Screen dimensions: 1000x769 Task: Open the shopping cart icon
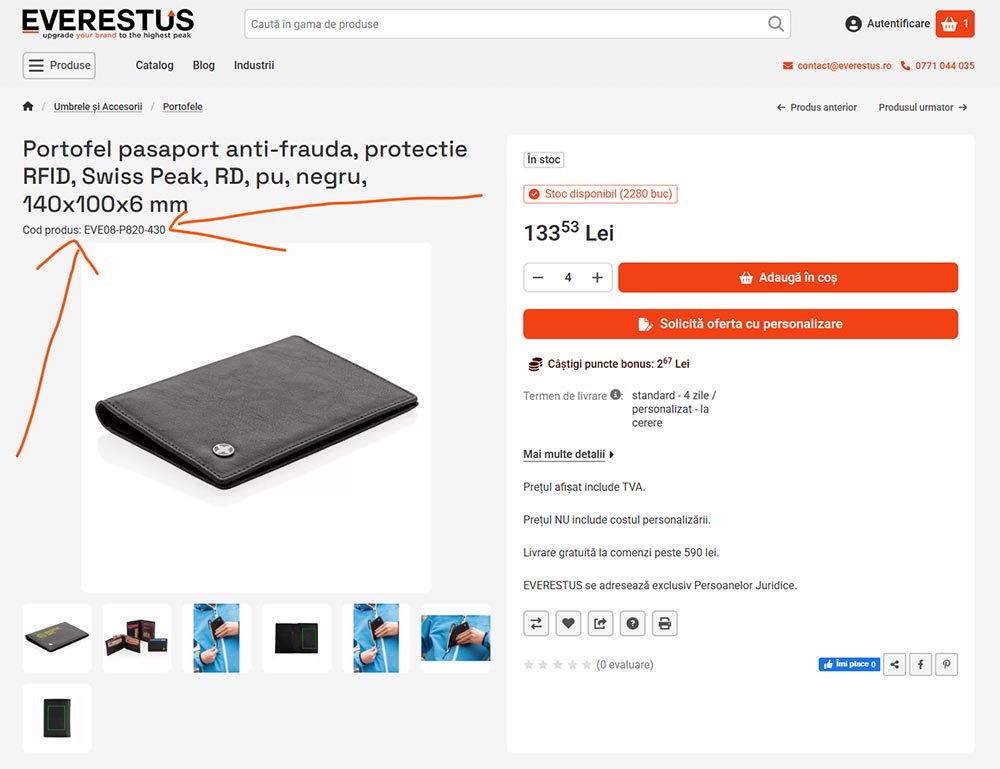955,24
